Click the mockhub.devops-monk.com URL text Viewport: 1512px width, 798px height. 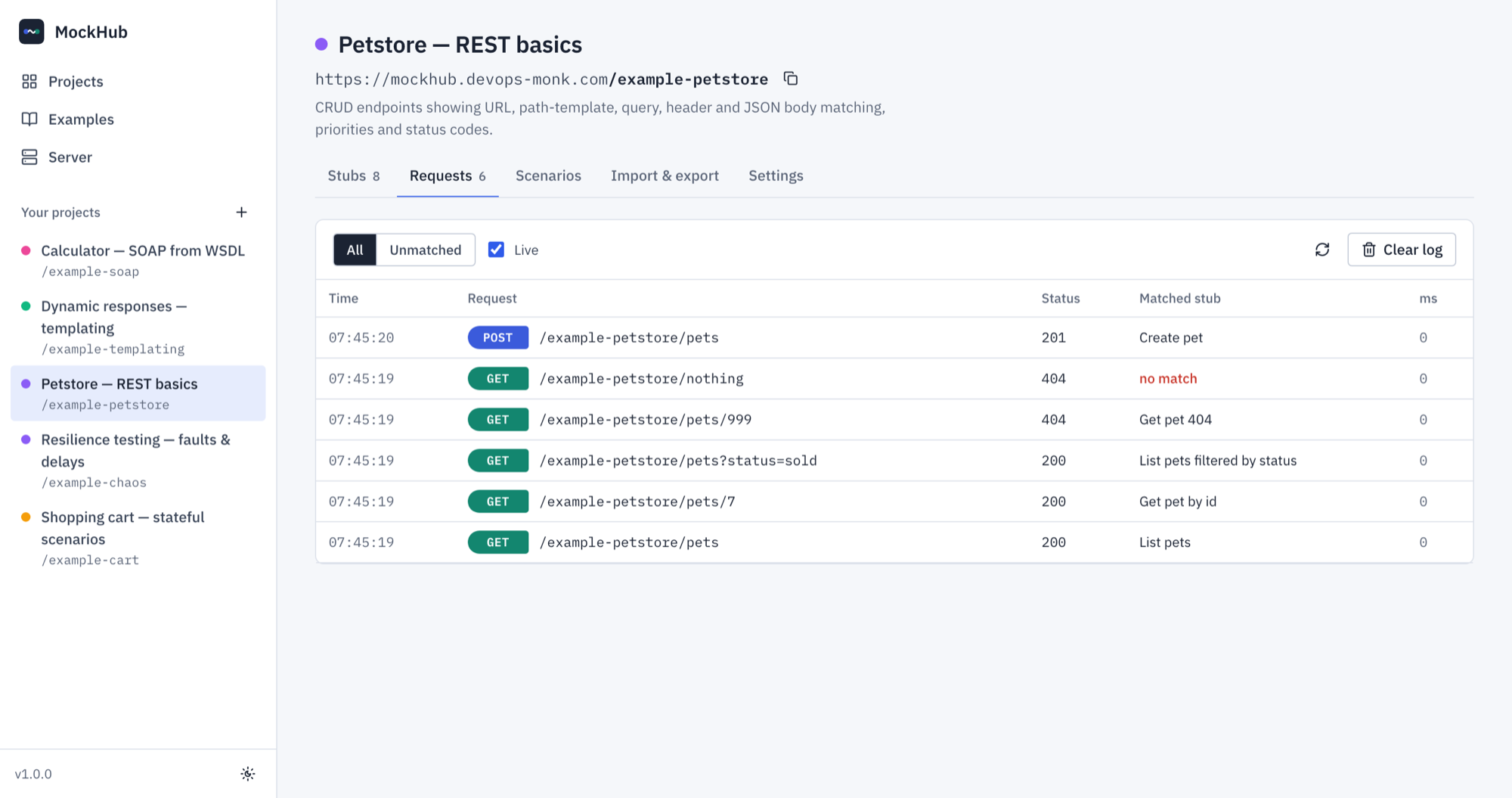[x=541, y=79]
